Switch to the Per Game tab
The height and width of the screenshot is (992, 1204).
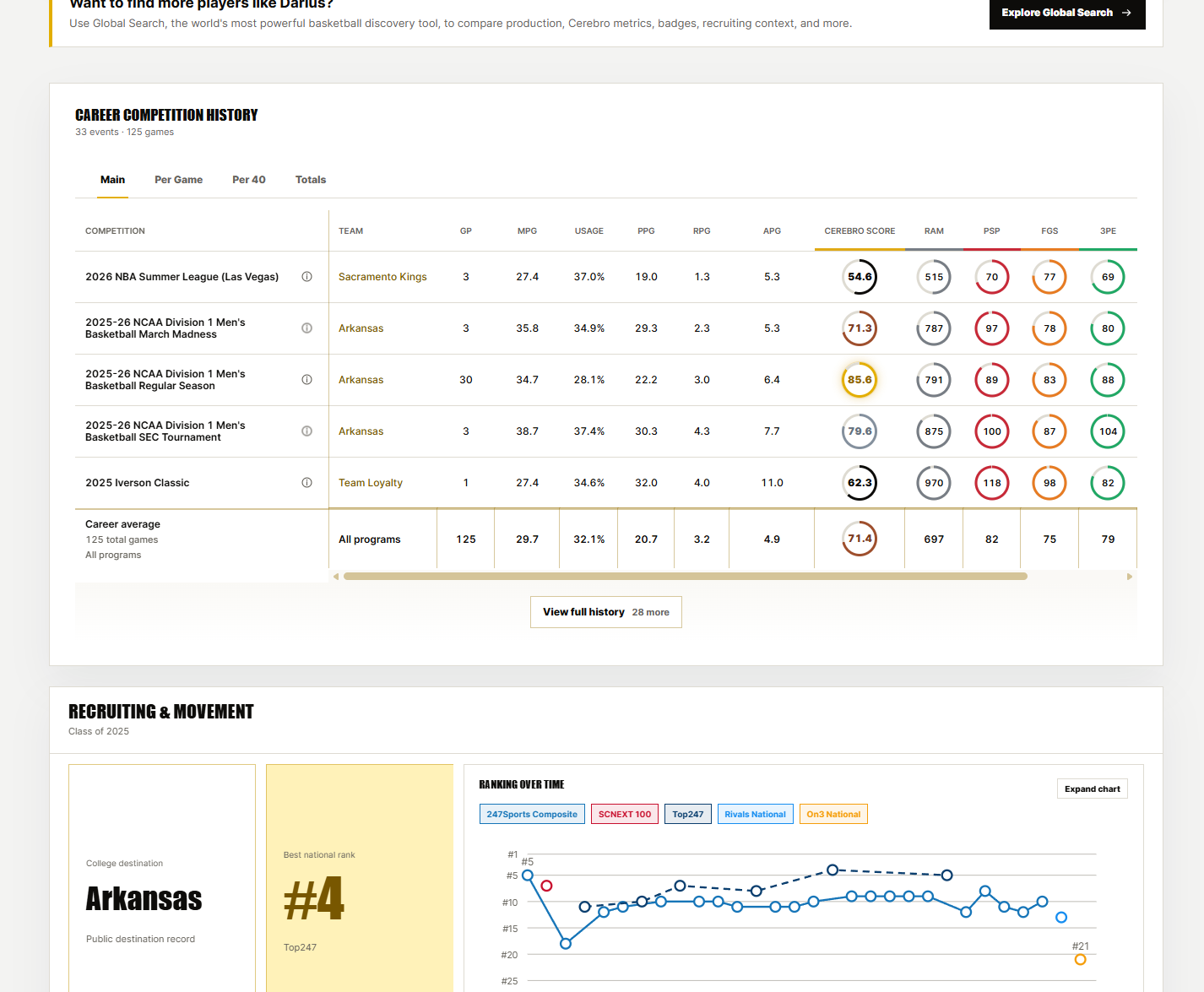click(x=178, y=180)
